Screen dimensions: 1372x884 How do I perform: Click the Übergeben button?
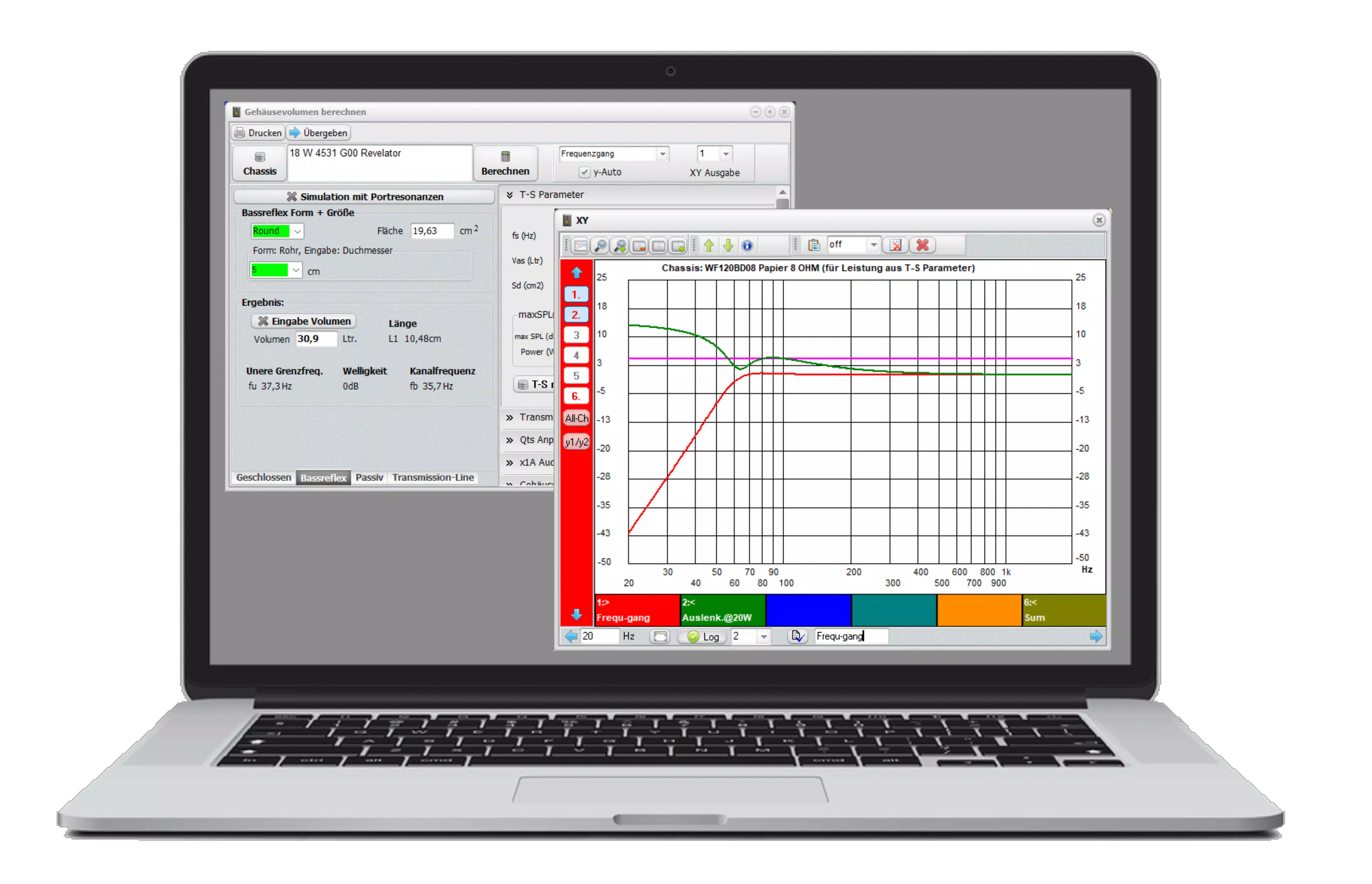pos(319,132)
